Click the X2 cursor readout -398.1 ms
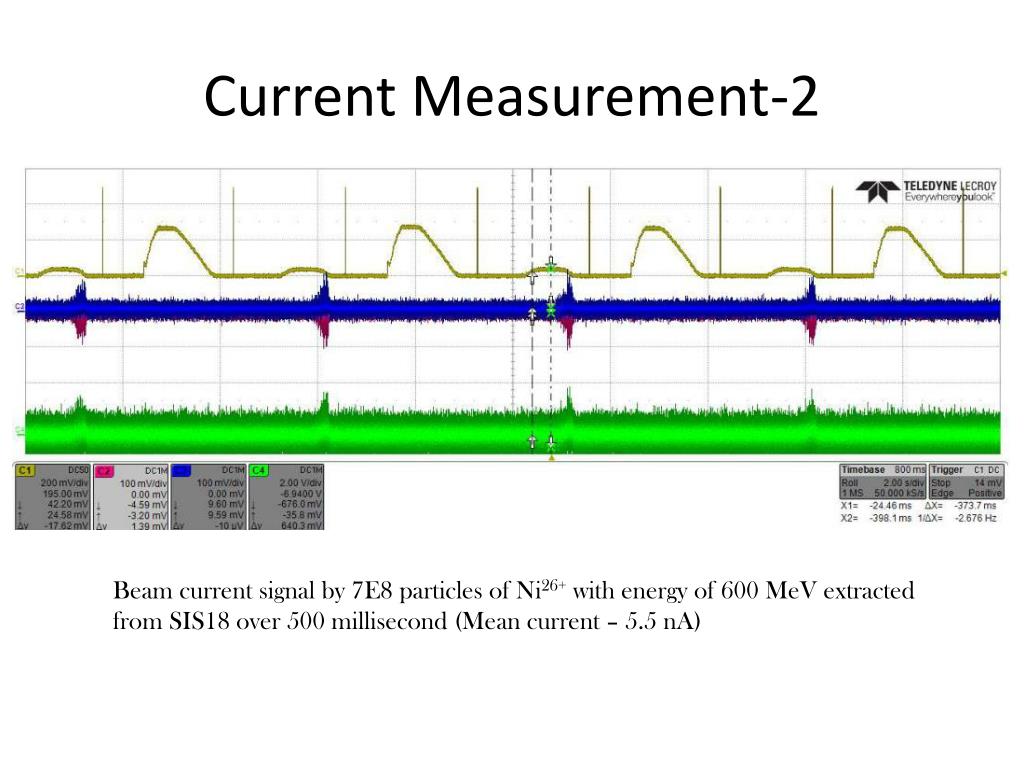Screen dimensions: 1024x768 point(891,519)
